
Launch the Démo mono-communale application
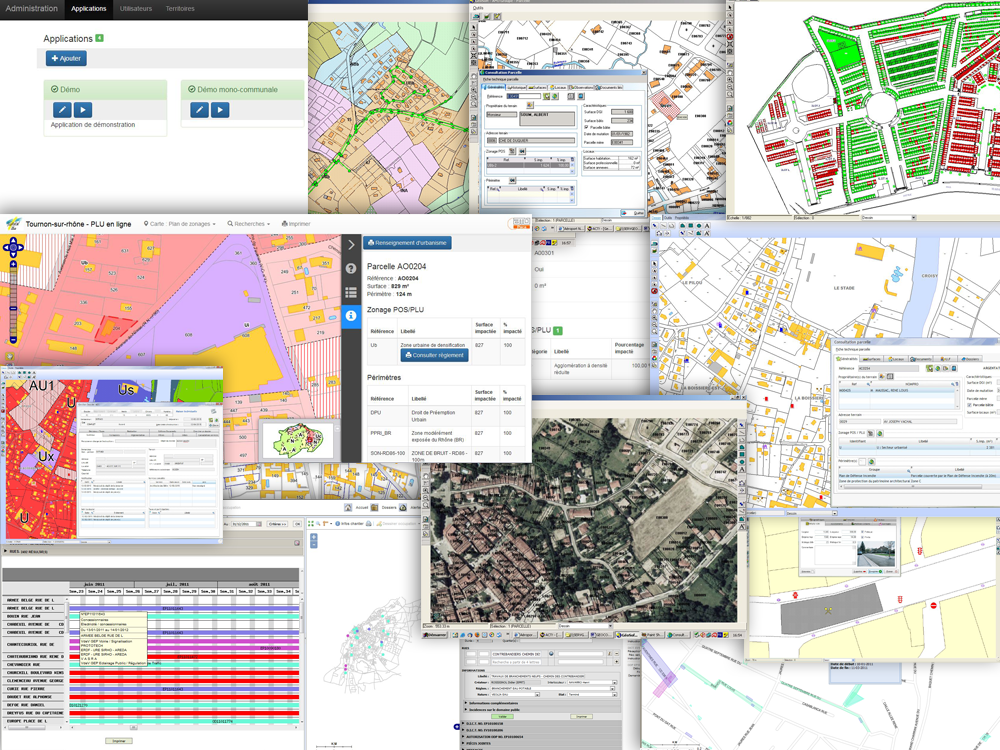(x=220, y=110)
